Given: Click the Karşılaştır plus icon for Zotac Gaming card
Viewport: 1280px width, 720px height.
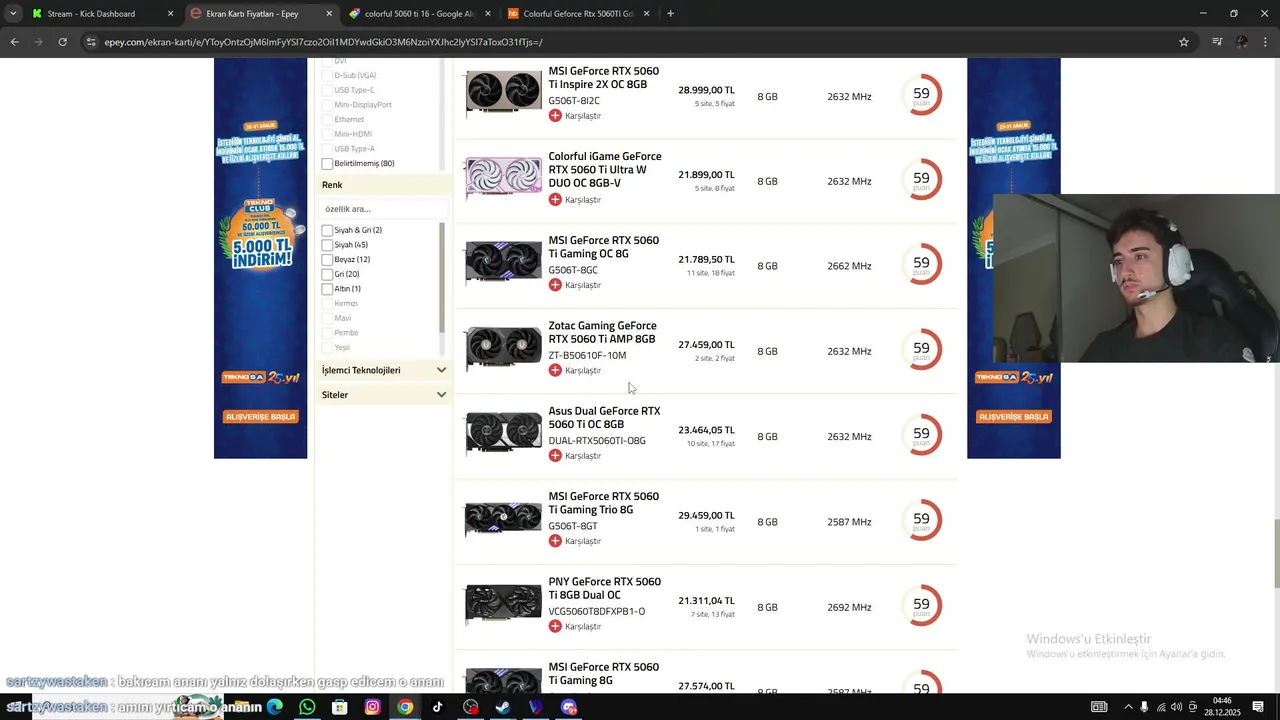Looking at the screenshot, I should 555,370.
